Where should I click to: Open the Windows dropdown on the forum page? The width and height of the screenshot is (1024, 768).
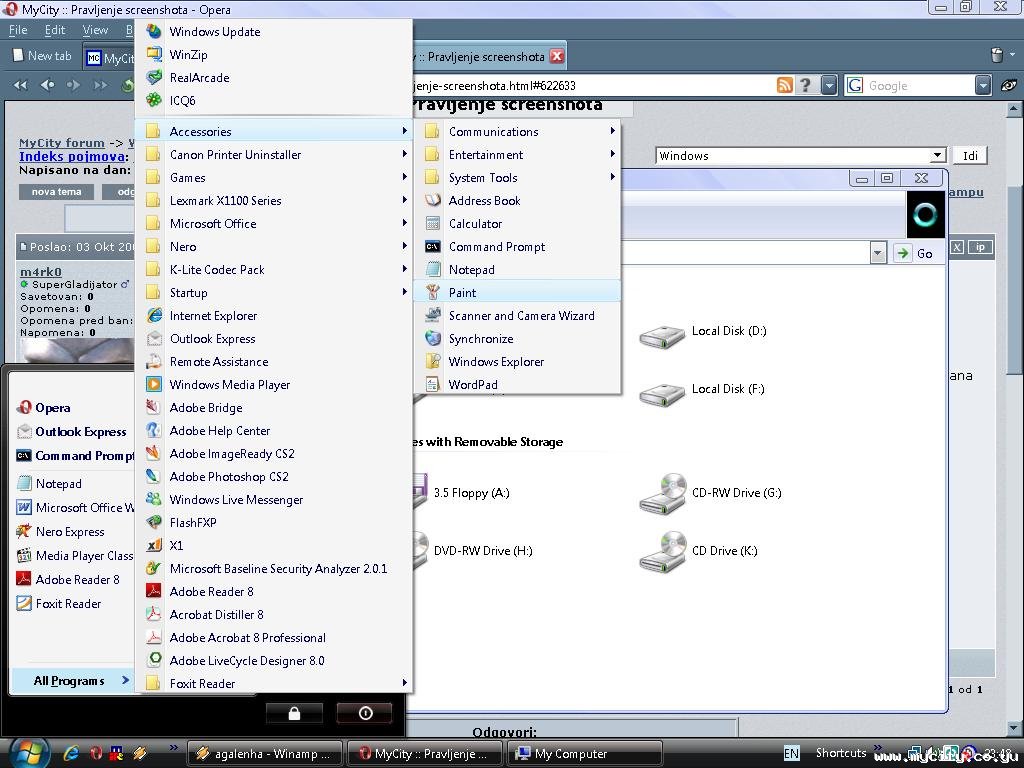[937, 156]
